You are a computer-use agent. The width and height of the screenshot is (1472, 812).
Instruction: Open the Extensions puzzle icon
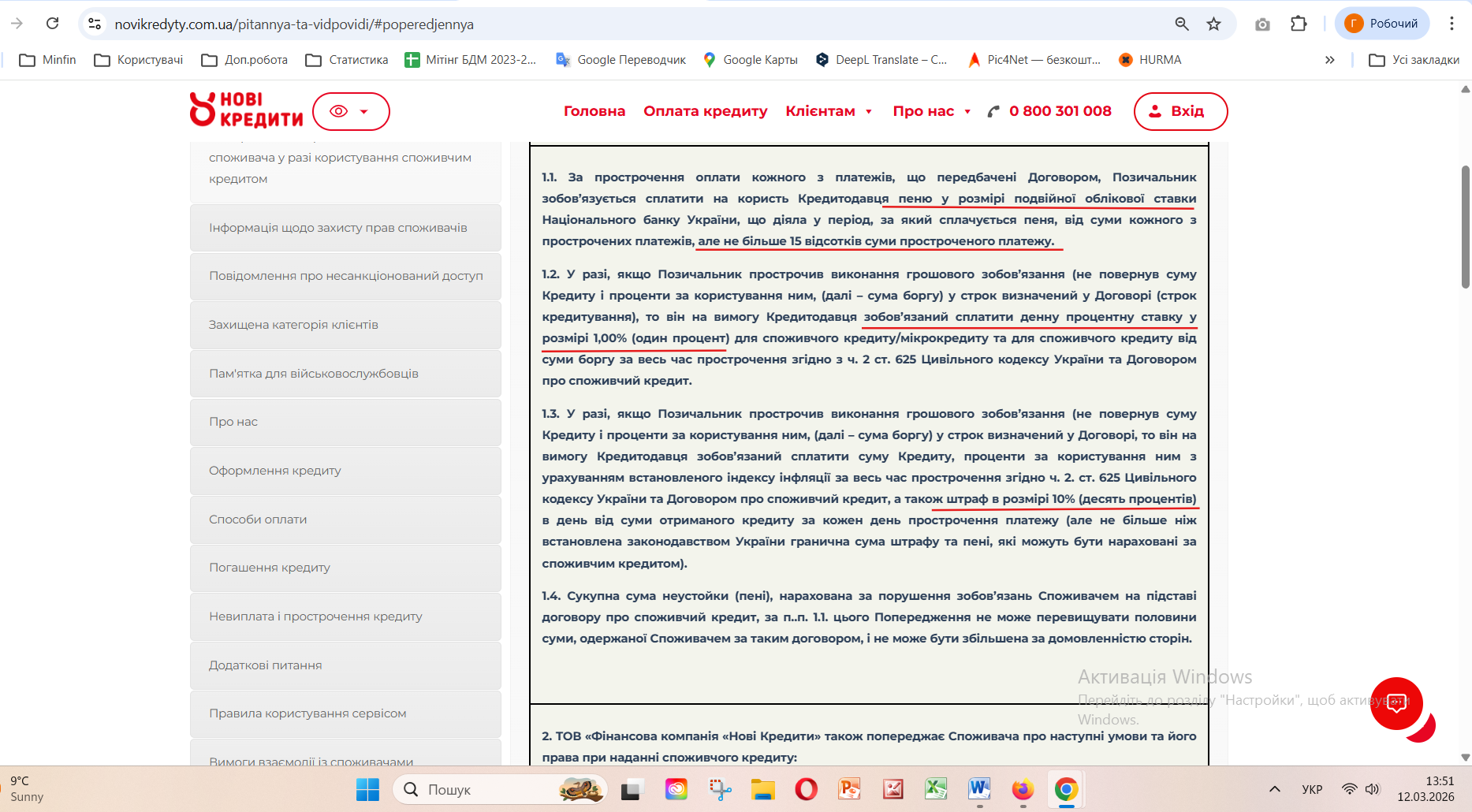pyautogui.click(x=1299, y=24)
